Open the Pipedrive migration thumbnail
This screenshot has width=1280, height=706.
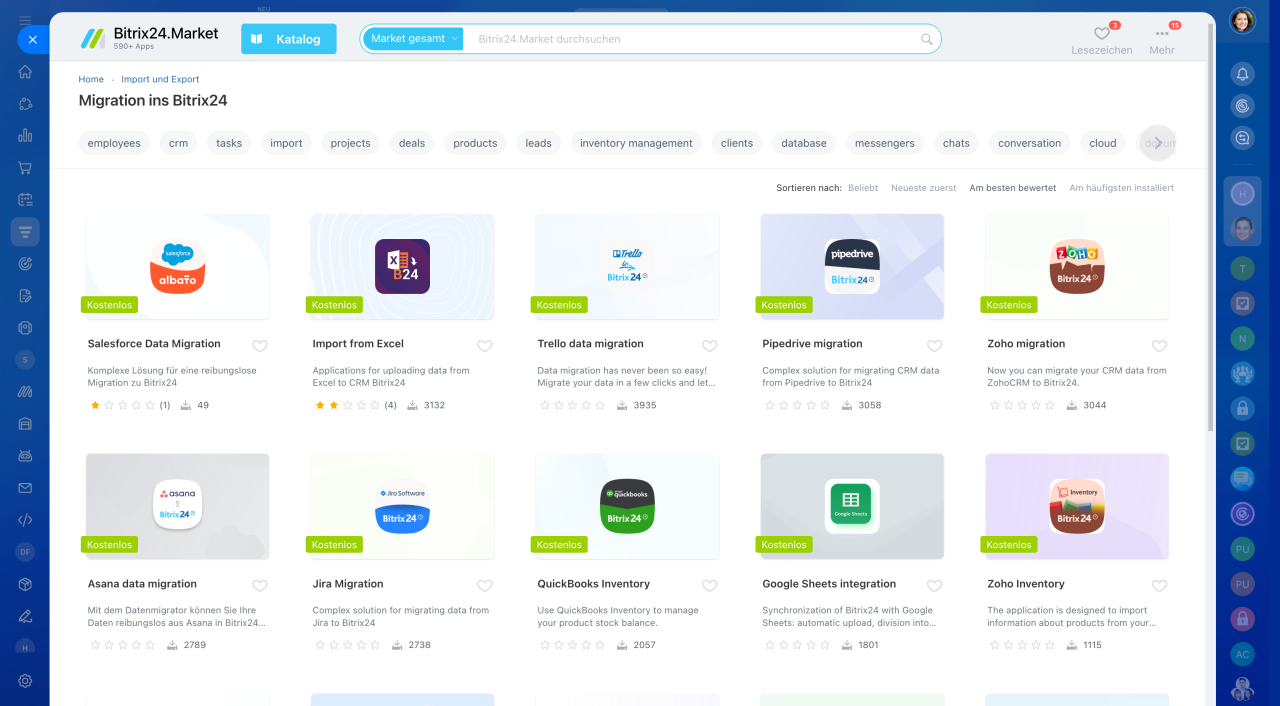coord(852,267)
